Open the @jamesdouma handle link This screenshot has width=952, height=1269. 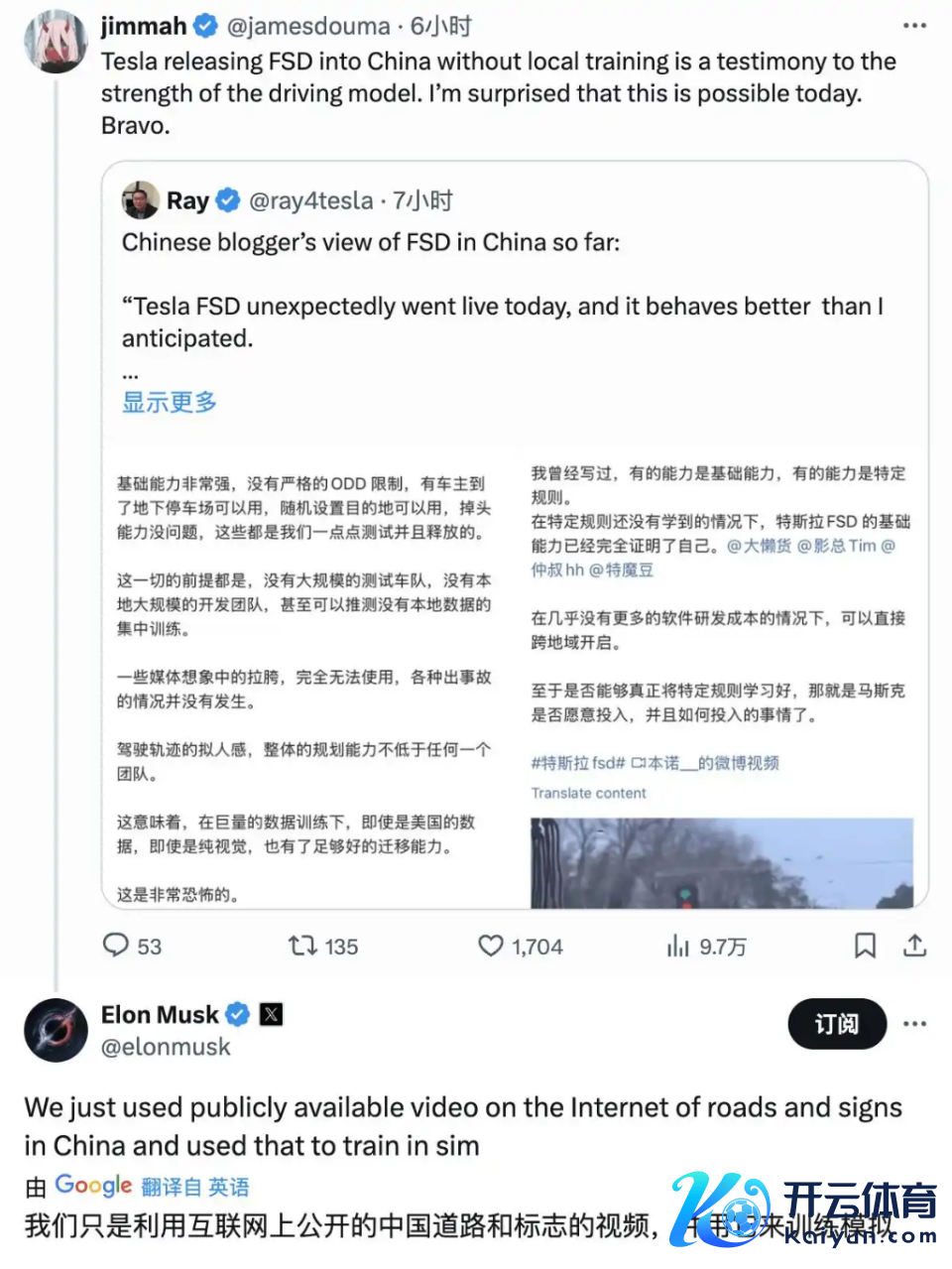308,26
